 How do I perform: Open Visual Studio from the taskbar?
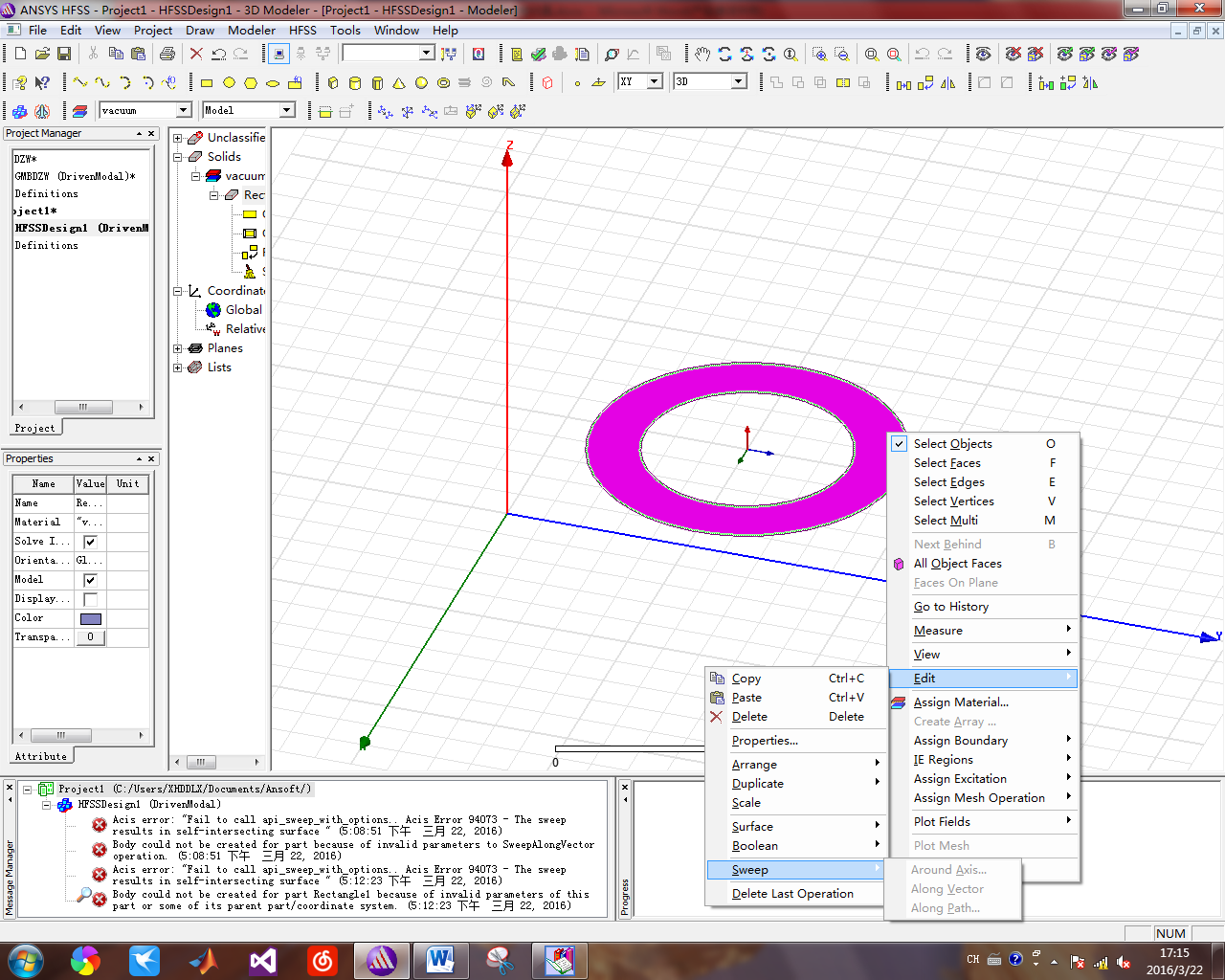263,960
